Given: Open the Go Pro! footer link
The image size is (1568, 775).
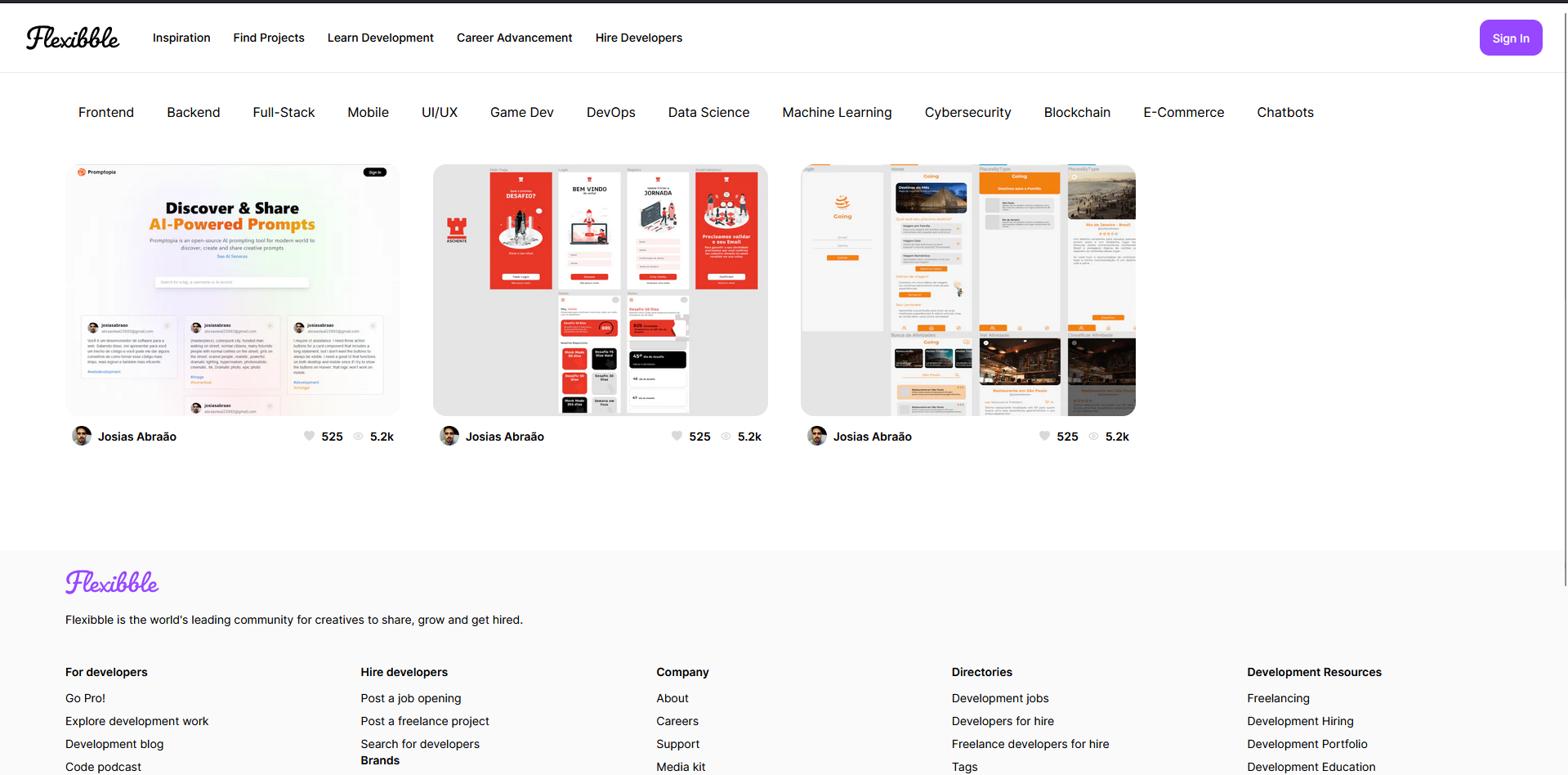Looking at the screenshot, I should pyautogui.click(x=86, y=698).
